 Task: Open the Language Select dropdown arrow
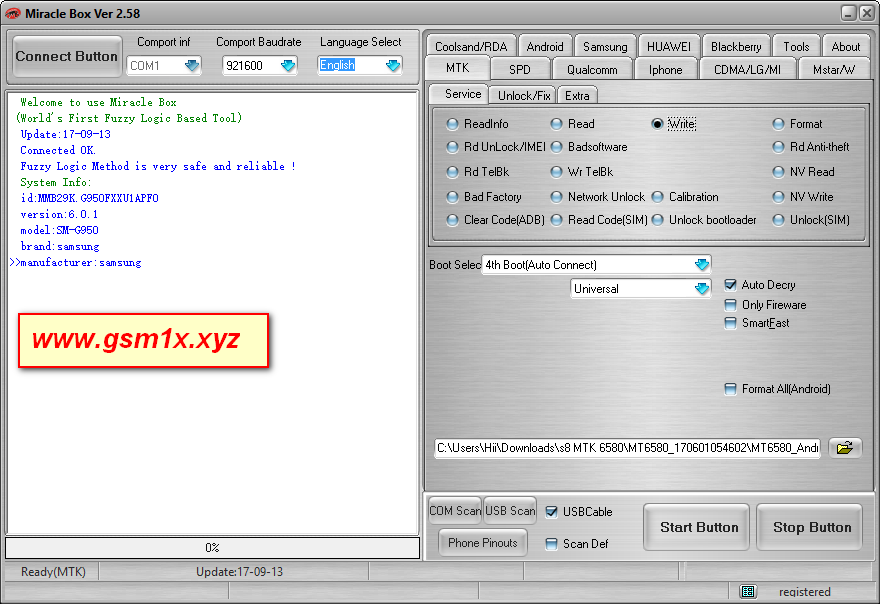pyautogui.click(x=393, y=66)
